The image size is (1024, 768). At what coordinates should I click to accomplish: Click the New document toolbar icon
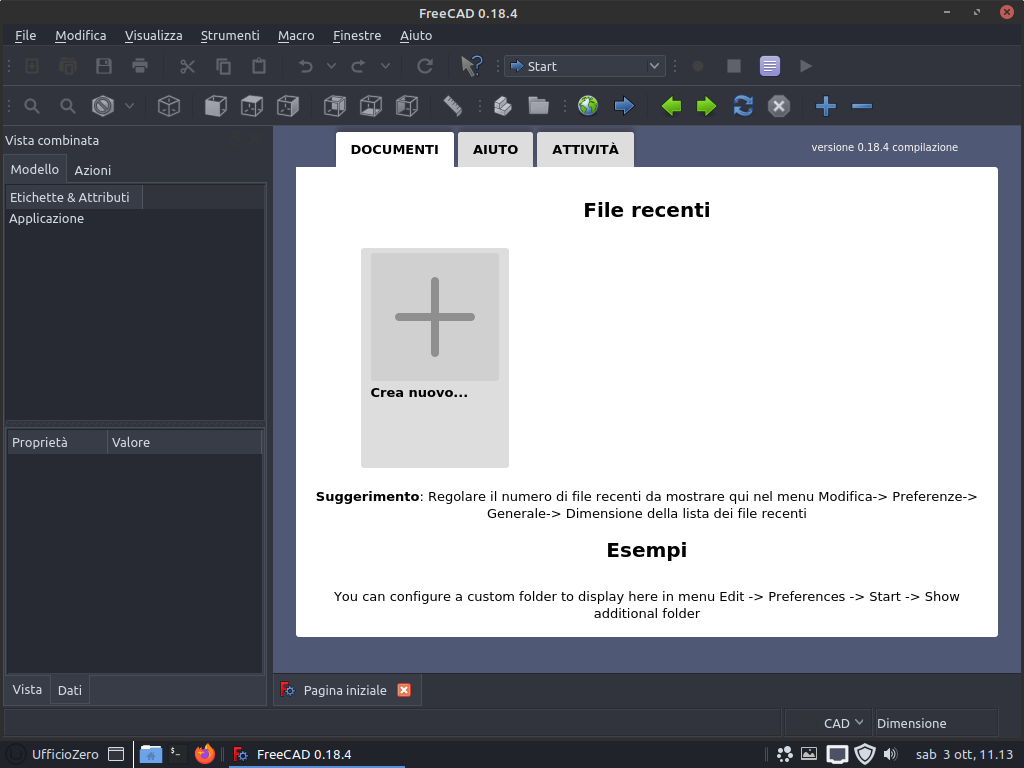(32, 66)
